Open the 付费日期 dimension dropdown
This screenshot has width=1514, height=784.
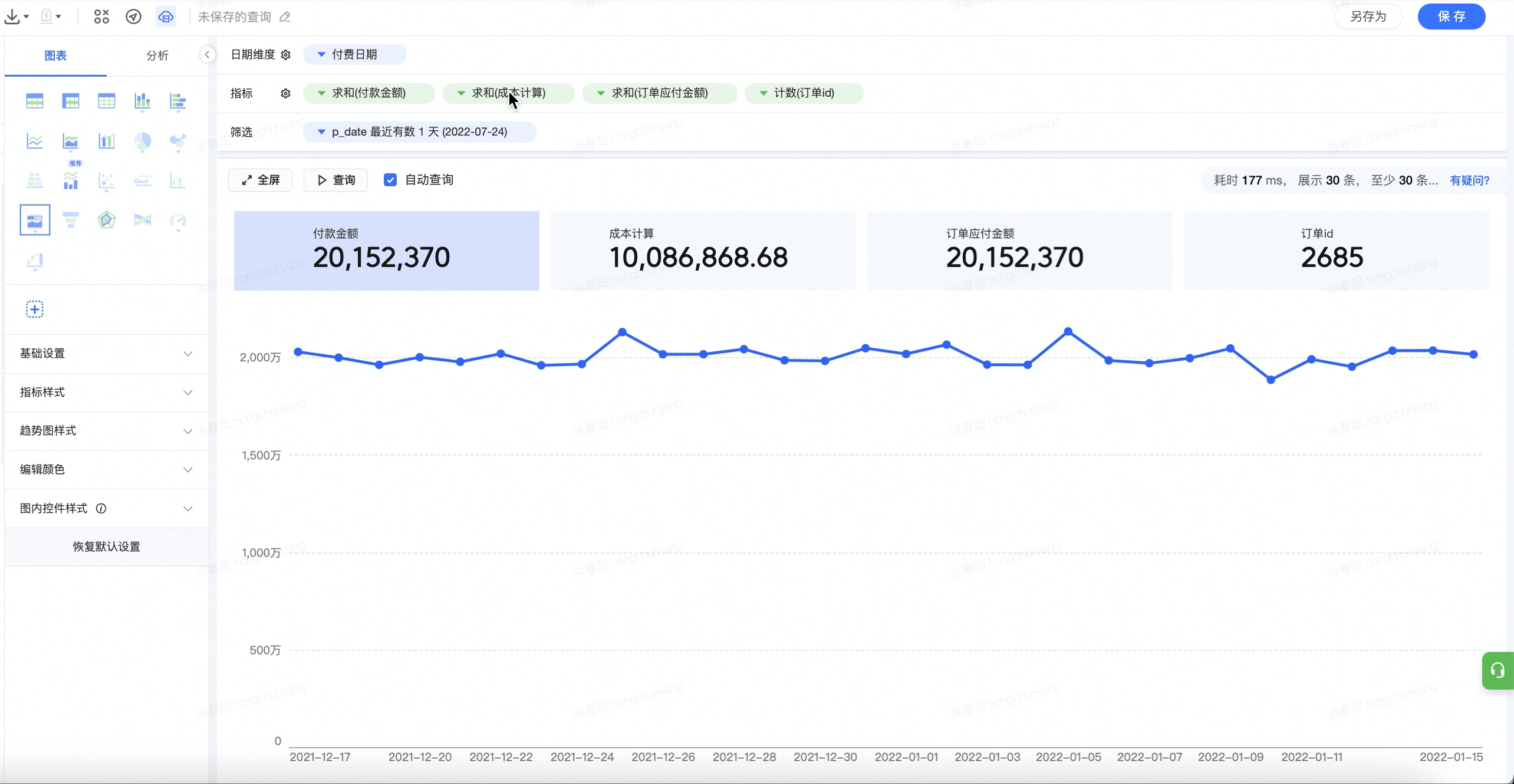point(354,55)
